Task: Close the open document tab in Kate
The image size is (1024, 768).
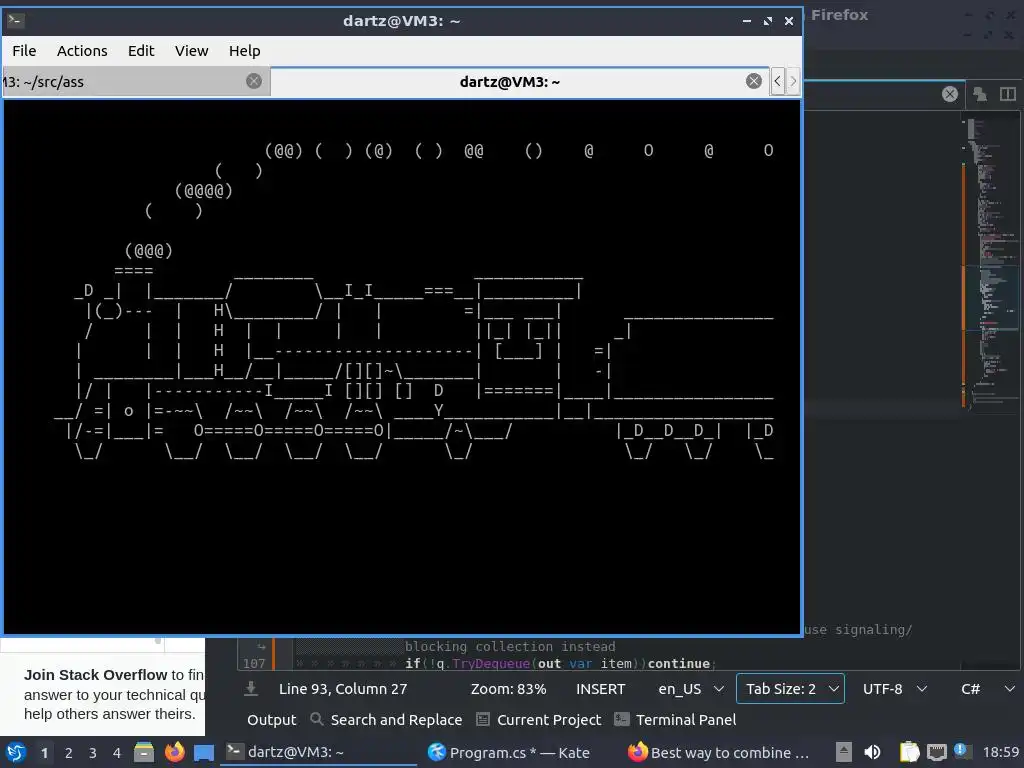Action: point(950,94)
